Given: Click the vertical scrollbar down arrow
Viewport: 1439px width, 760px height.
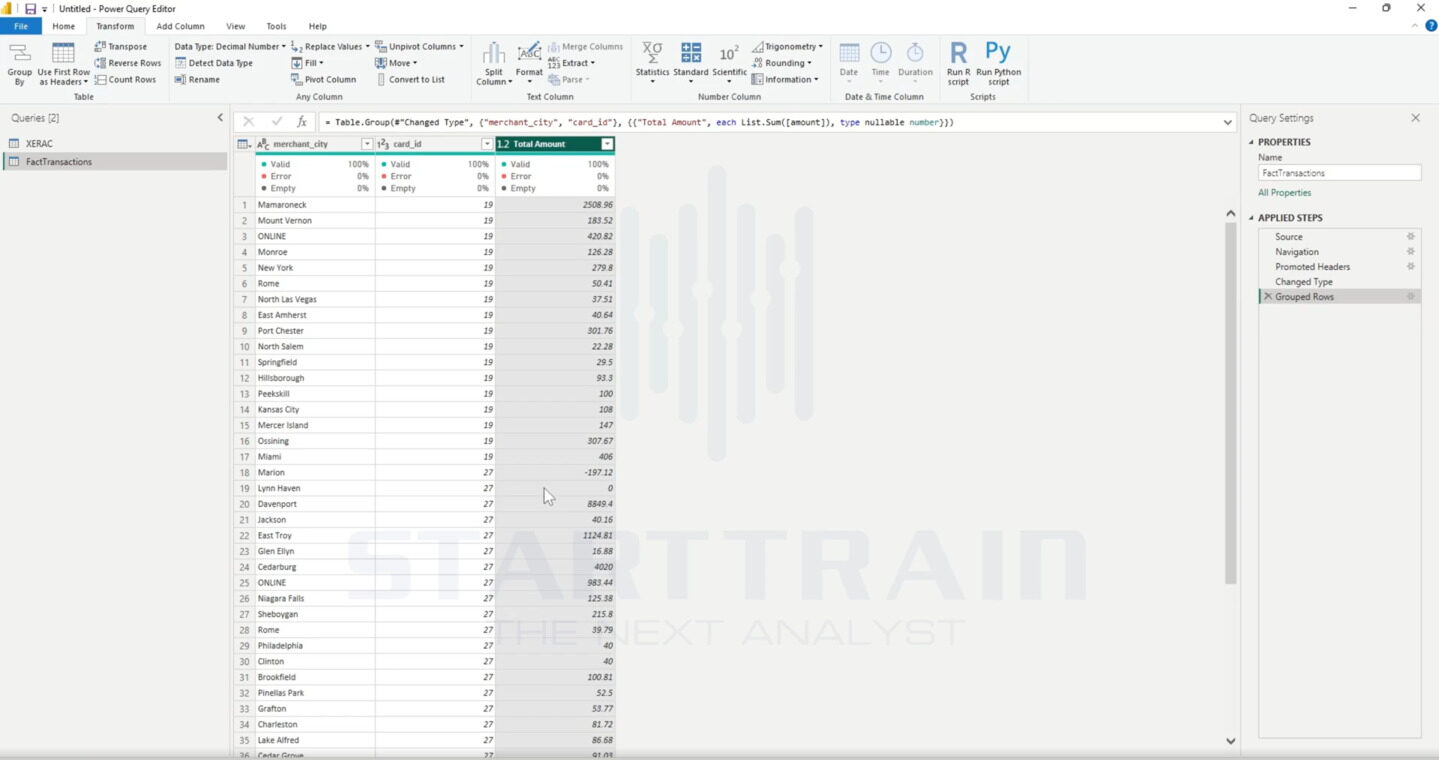Looking at the screenshot, I should pyautogui.click(x=1230, y=741).
